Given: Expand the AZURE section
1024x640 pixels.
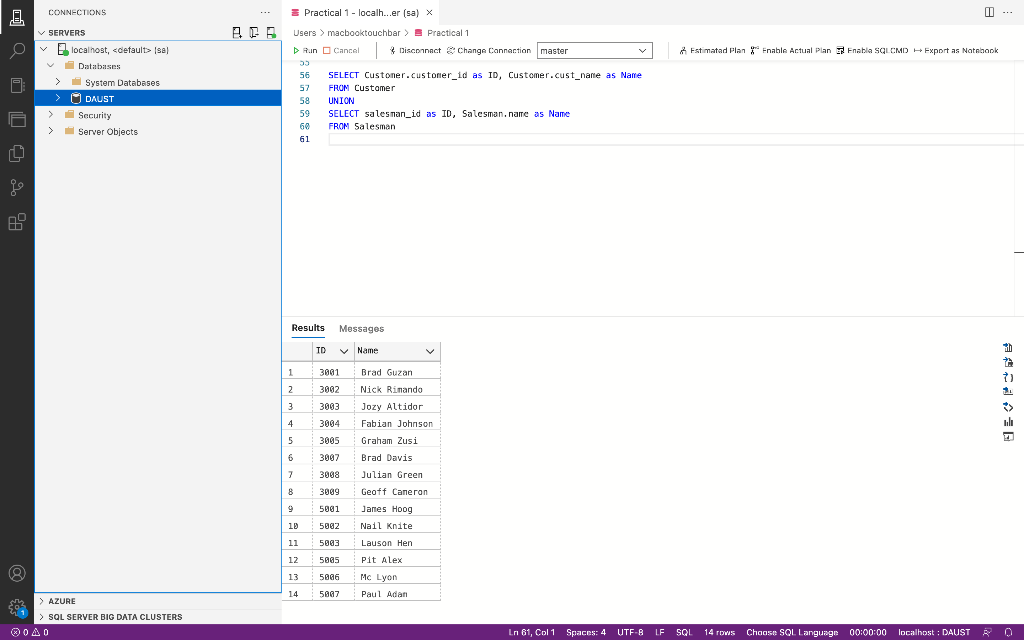Looking at the screenshot, I should (x=41, y=601).
